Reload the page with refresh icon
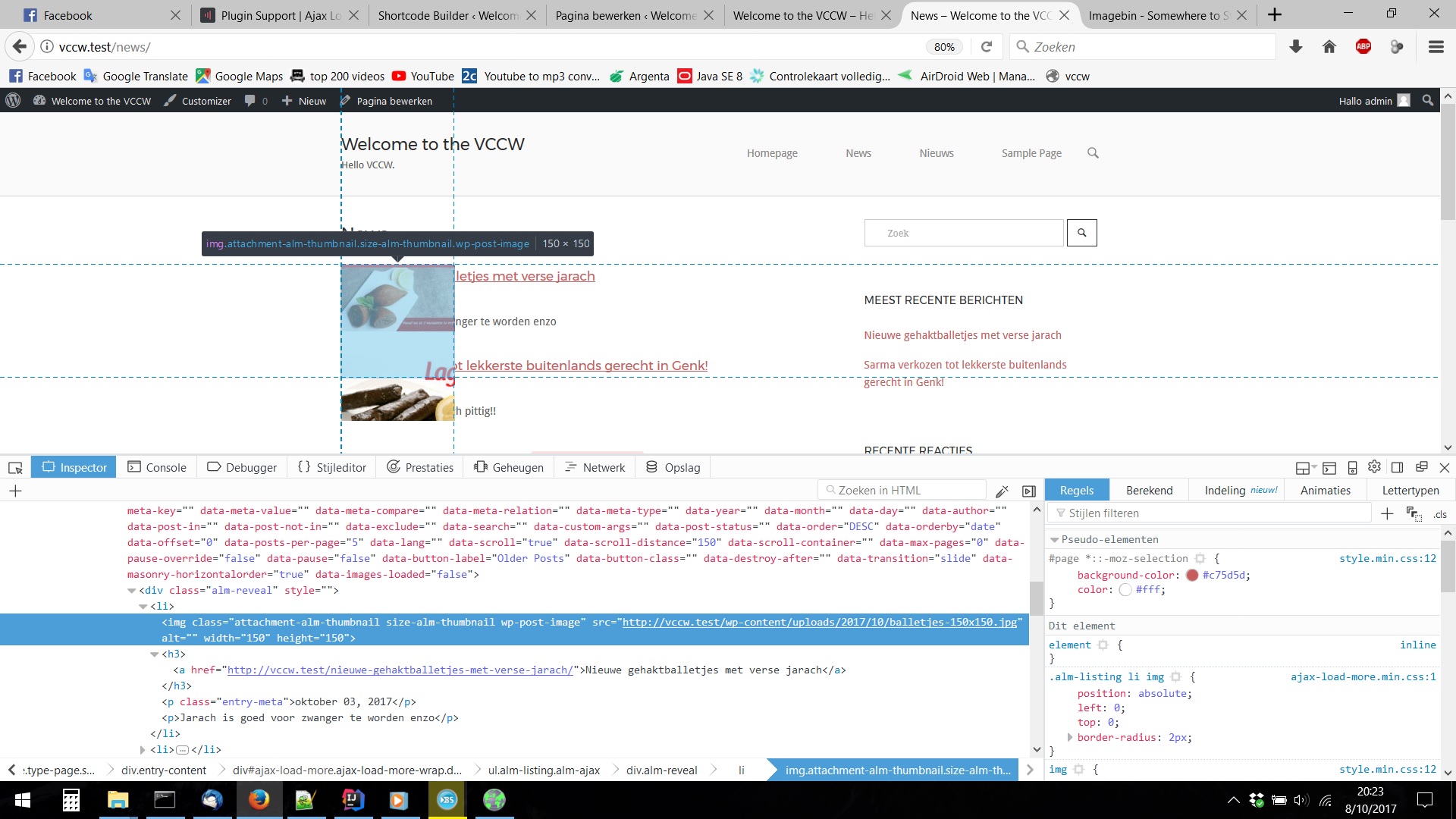 pos(987,47)
